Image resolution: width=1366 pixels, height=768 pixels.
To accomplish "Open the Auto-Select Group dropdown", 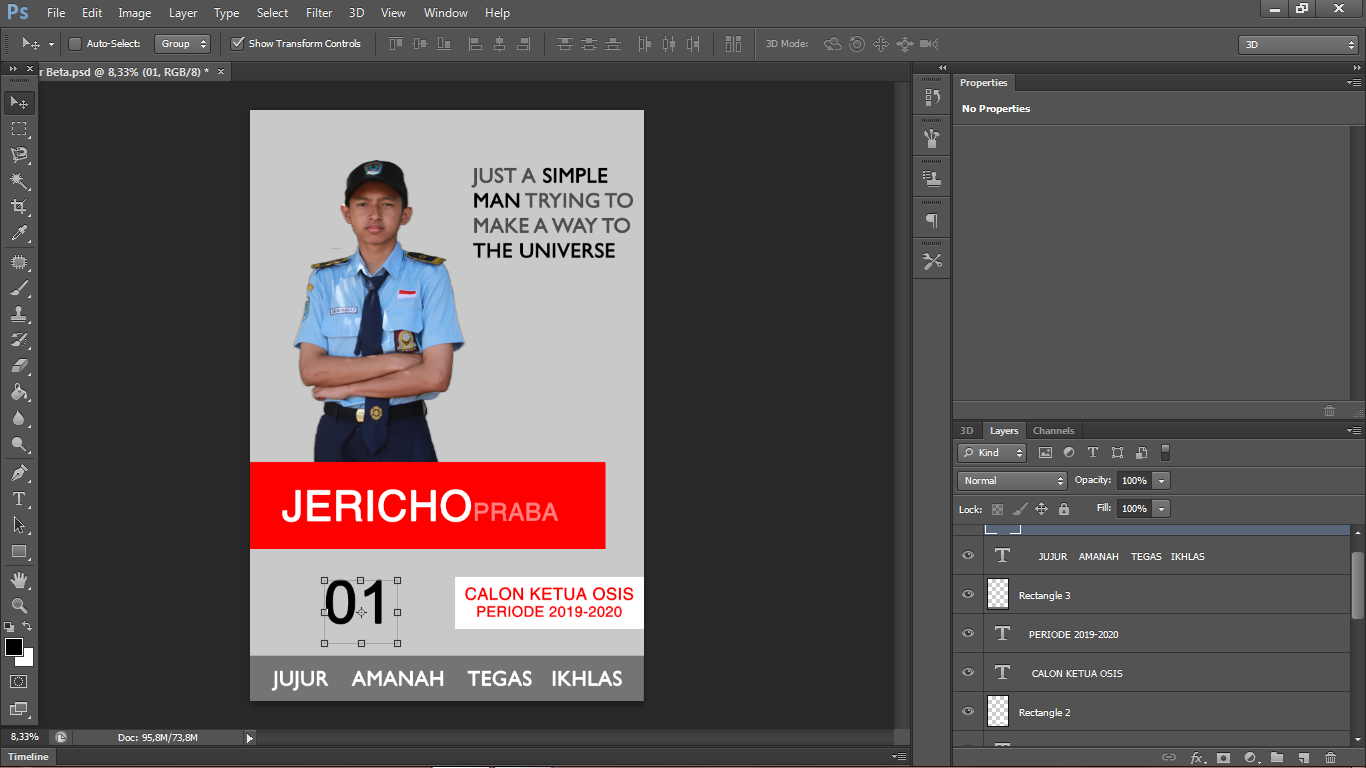I will [x=184, y=44].
